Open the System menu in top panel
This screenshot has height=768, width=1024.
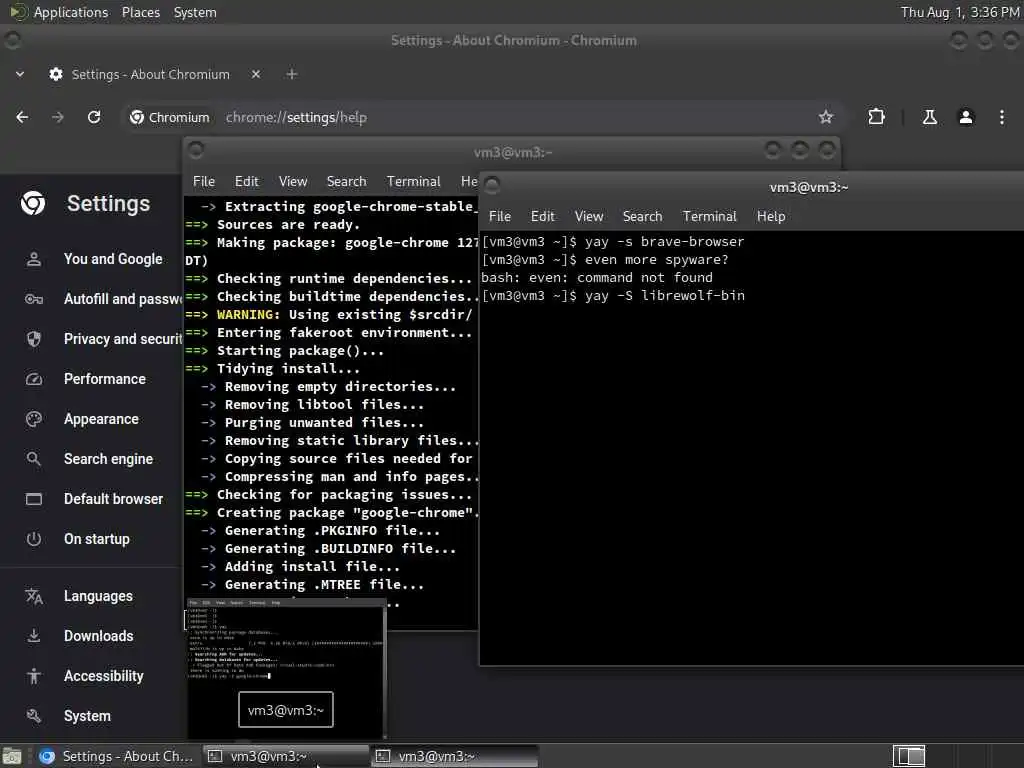[195, 12]
